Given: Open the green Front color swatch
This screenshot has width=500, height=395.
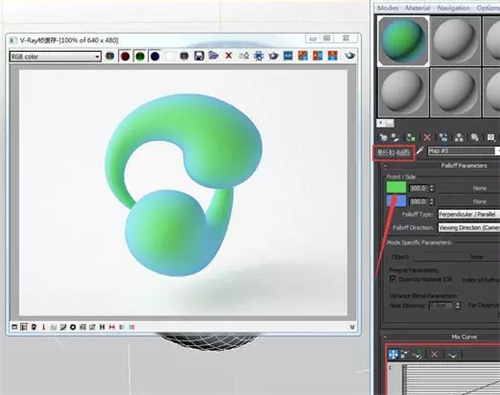Looking at the screenshot, I should [396, 188].
